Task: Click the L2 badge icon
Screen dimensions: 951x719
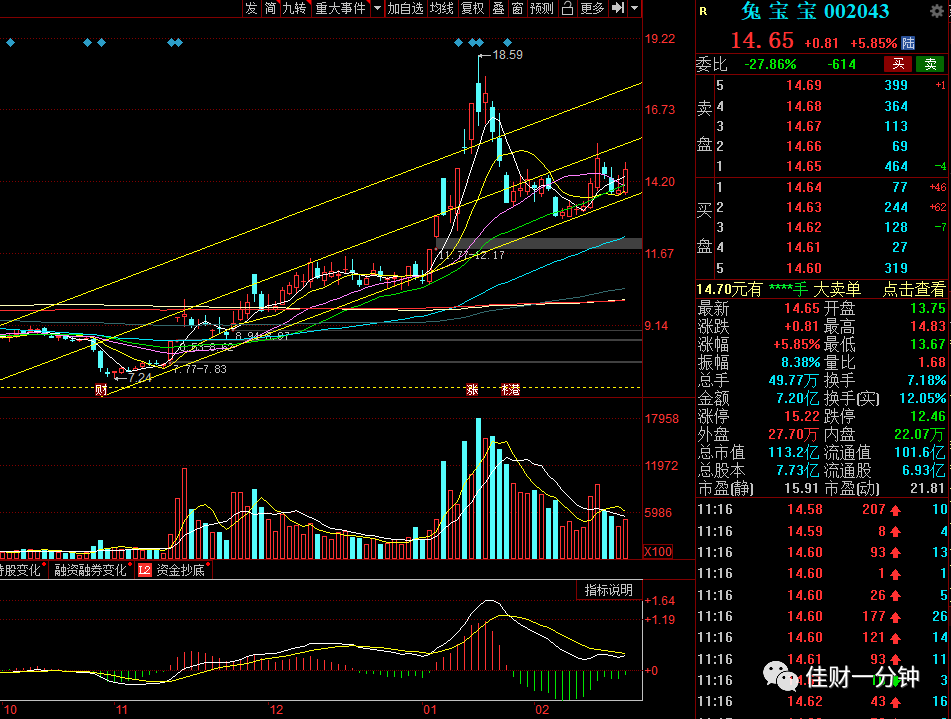Action: pos(144,570)
